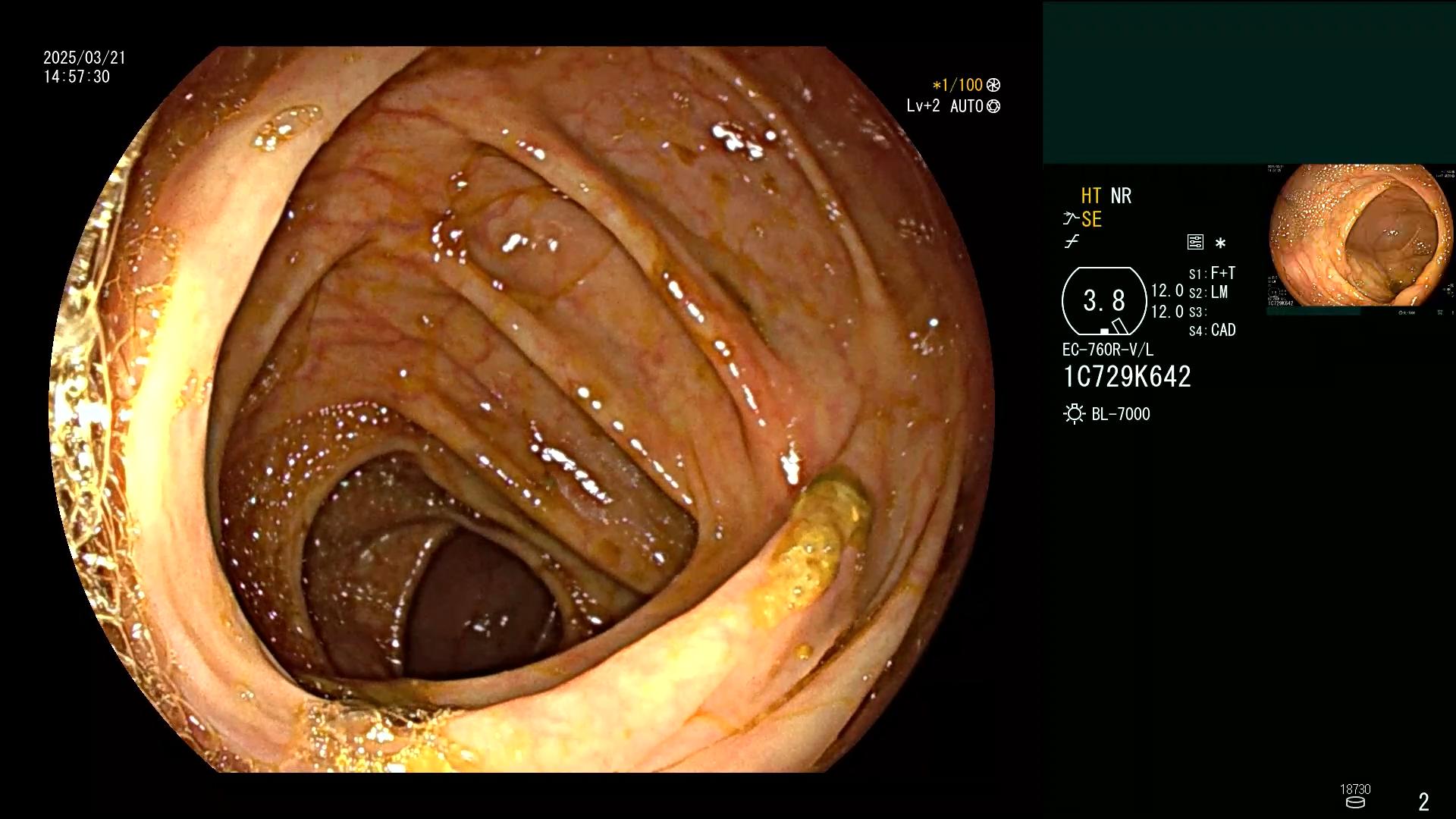
Task: Click the light source lamp icon
Action: 1074,414
